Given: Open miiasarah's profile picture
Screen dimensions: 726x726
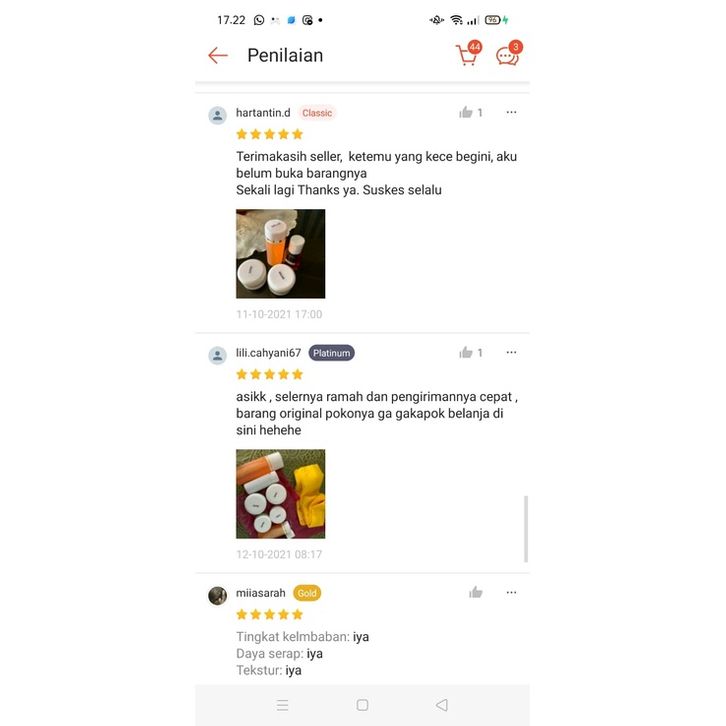Looking at the screenshot, I should pos(218,596).
